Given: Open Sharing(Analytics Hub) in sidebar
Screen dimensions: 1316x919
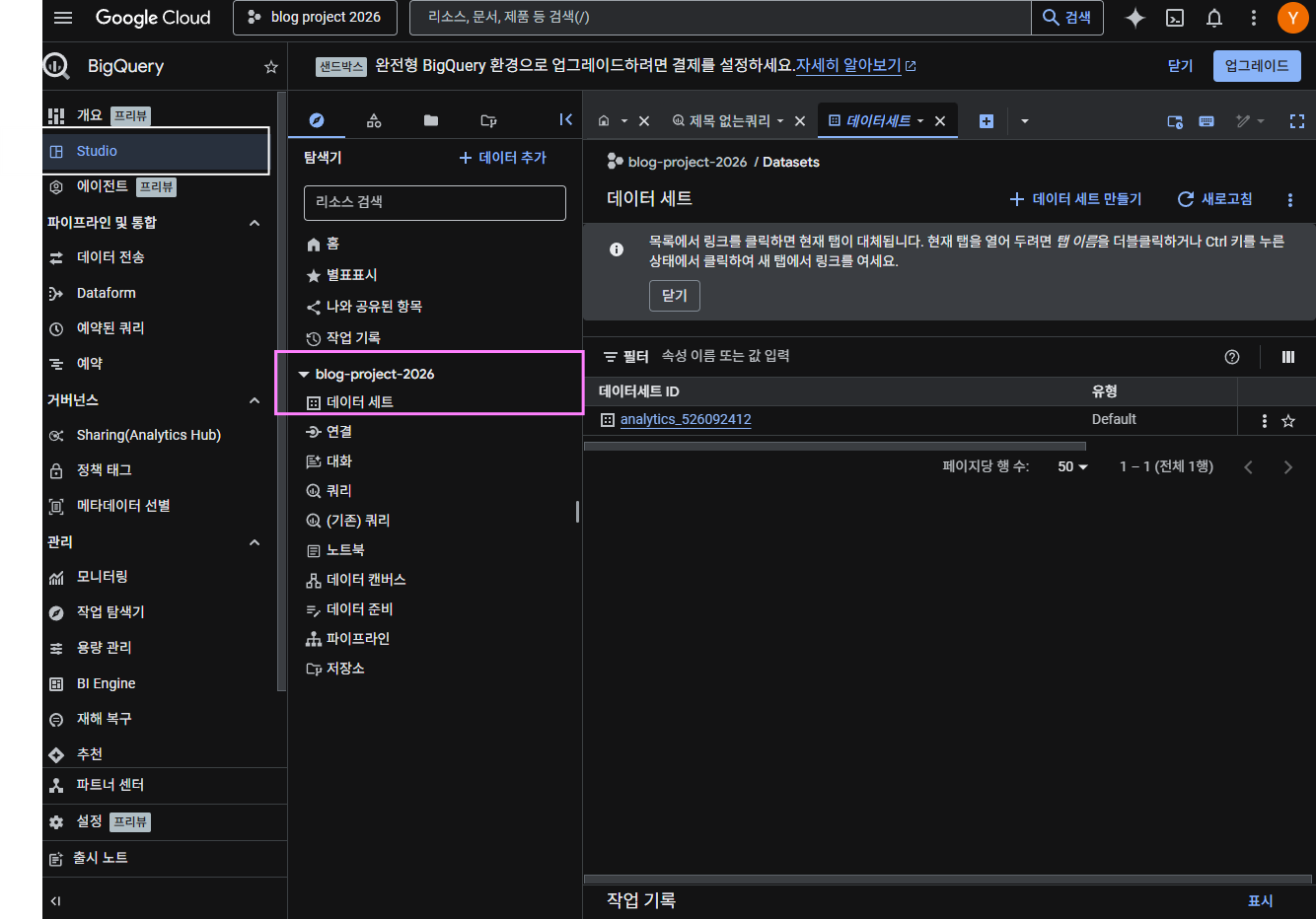Looking at the screenshot, I should pos(148,435).
